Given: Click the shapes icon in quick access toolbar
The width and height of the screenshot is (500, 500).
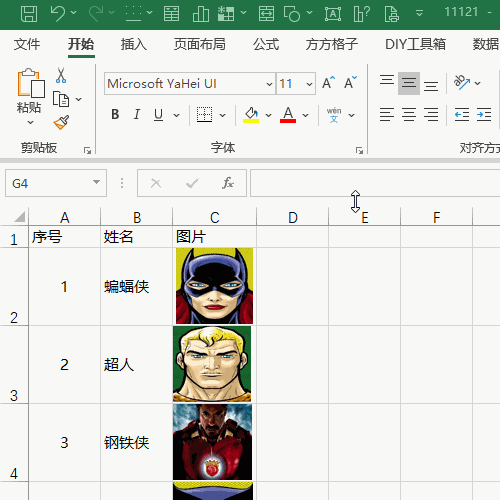Looking at the screenshot, I should (292, 14).
